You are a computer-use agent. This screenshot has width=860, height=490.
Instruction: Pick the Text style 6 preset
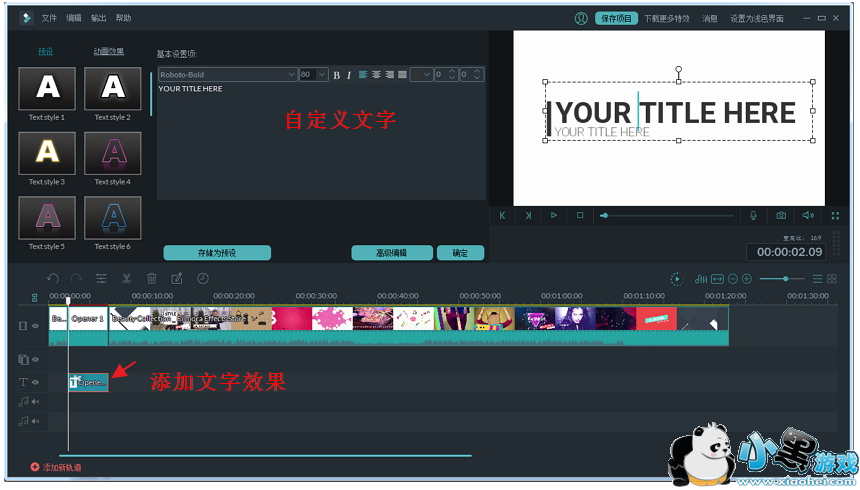(x=112, y=218)
